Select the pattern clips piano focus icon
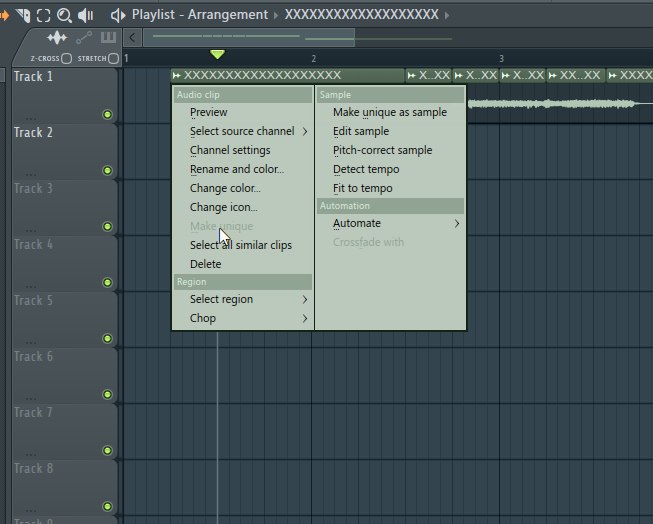Viewport: 653px width, 524px height. [108, 37]
